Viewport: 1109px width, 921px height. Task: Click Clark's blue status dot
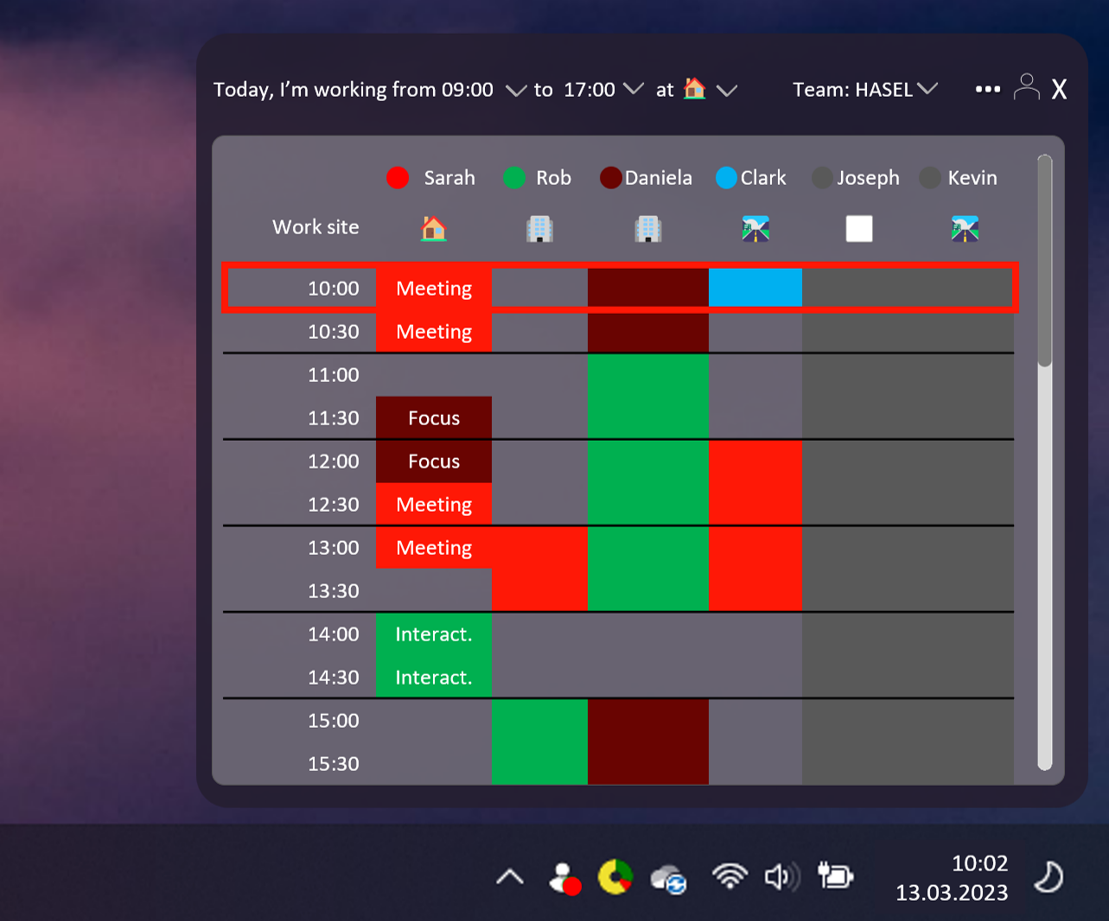[727, 178]
